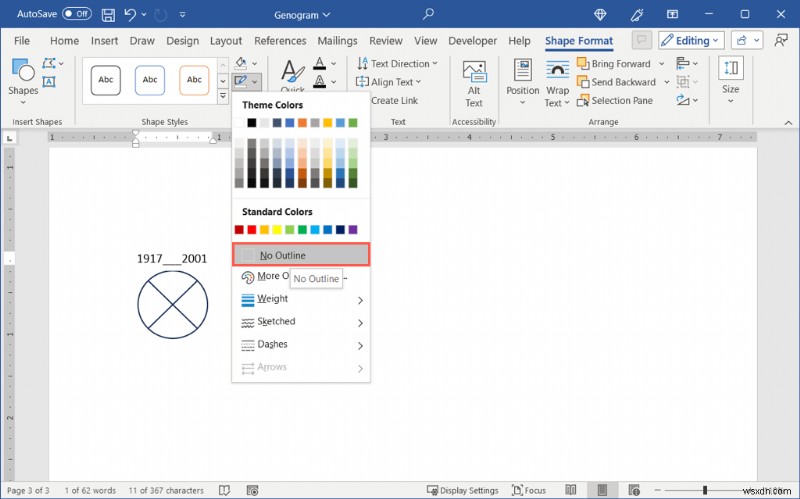Pick the standard red color swatch
This screenshot has width=800, height=499.
point(252,230)
